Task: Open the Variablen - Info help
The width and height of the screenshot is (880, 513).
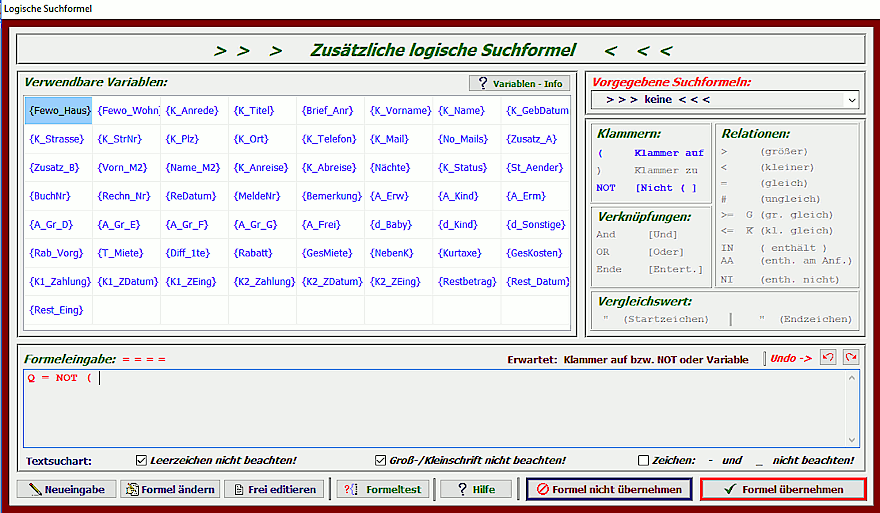Action: (x=518, y=83)
